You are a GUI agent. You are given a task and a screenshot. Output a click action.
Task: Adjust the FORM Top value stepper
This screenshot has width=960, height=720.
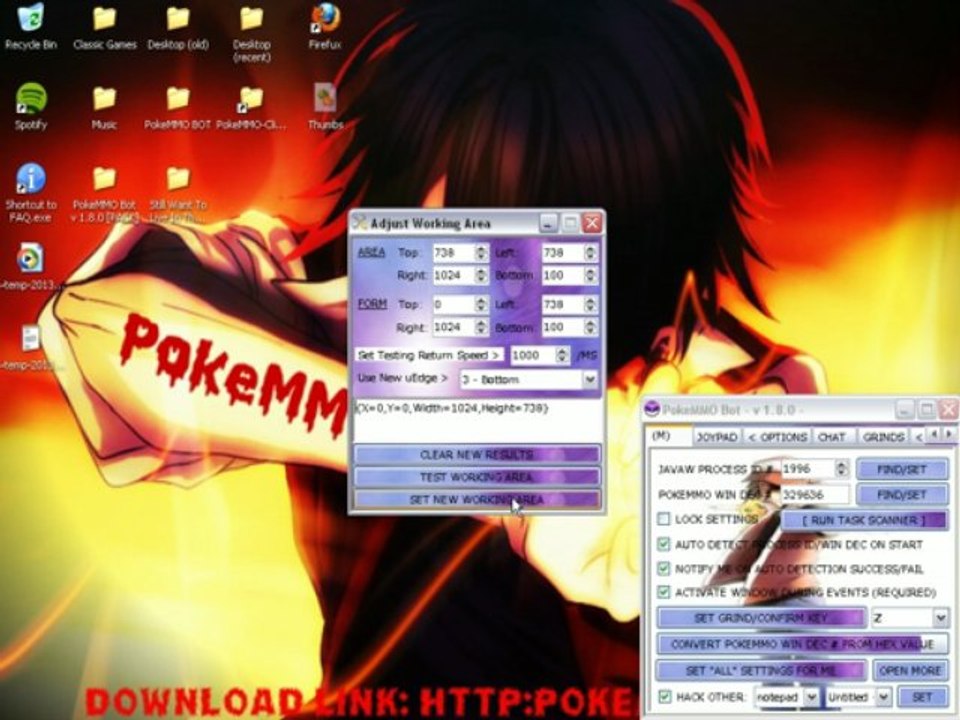pos(481,304)
